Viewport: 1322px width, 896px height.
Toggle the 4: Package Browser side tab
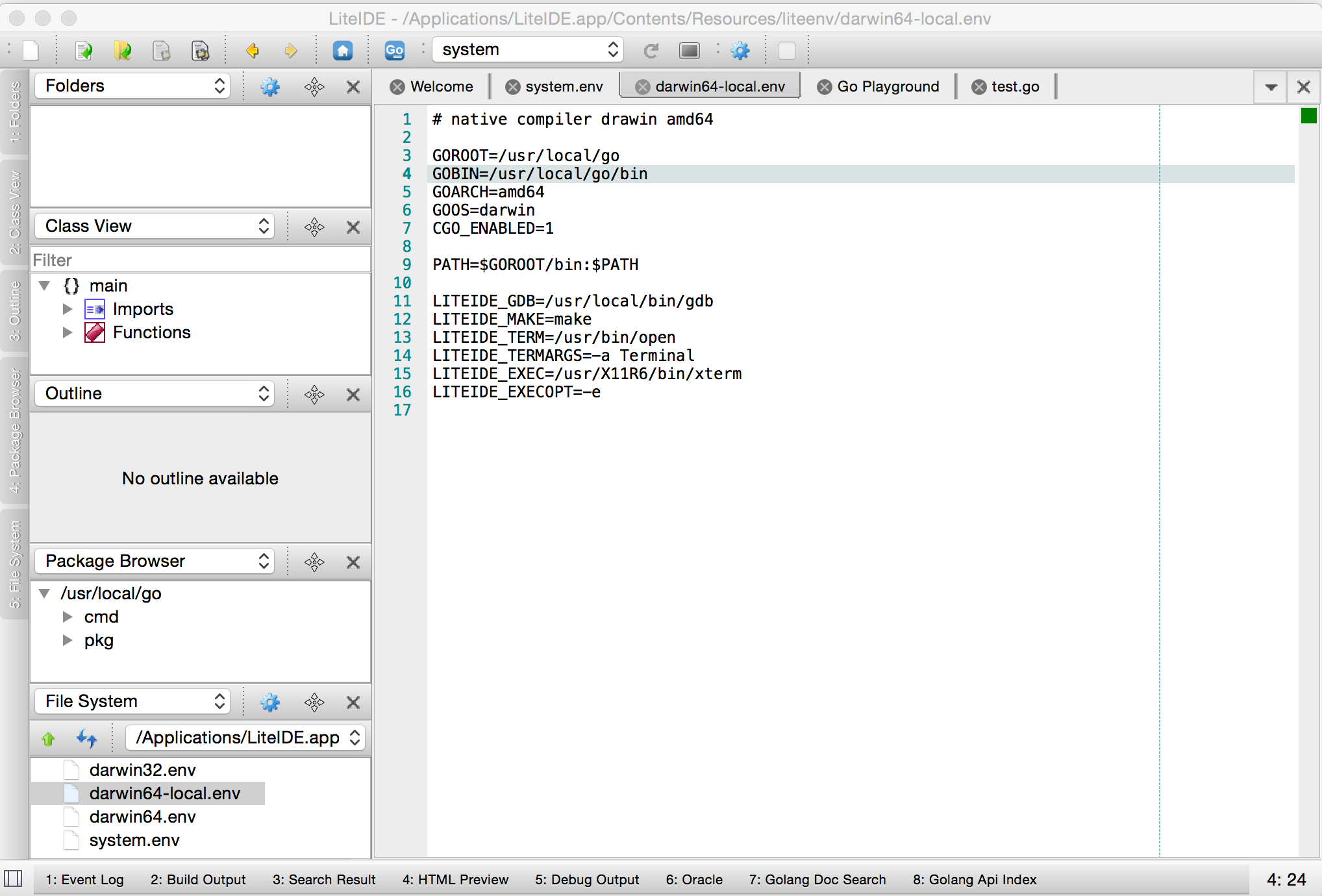(x=14, y=430)
